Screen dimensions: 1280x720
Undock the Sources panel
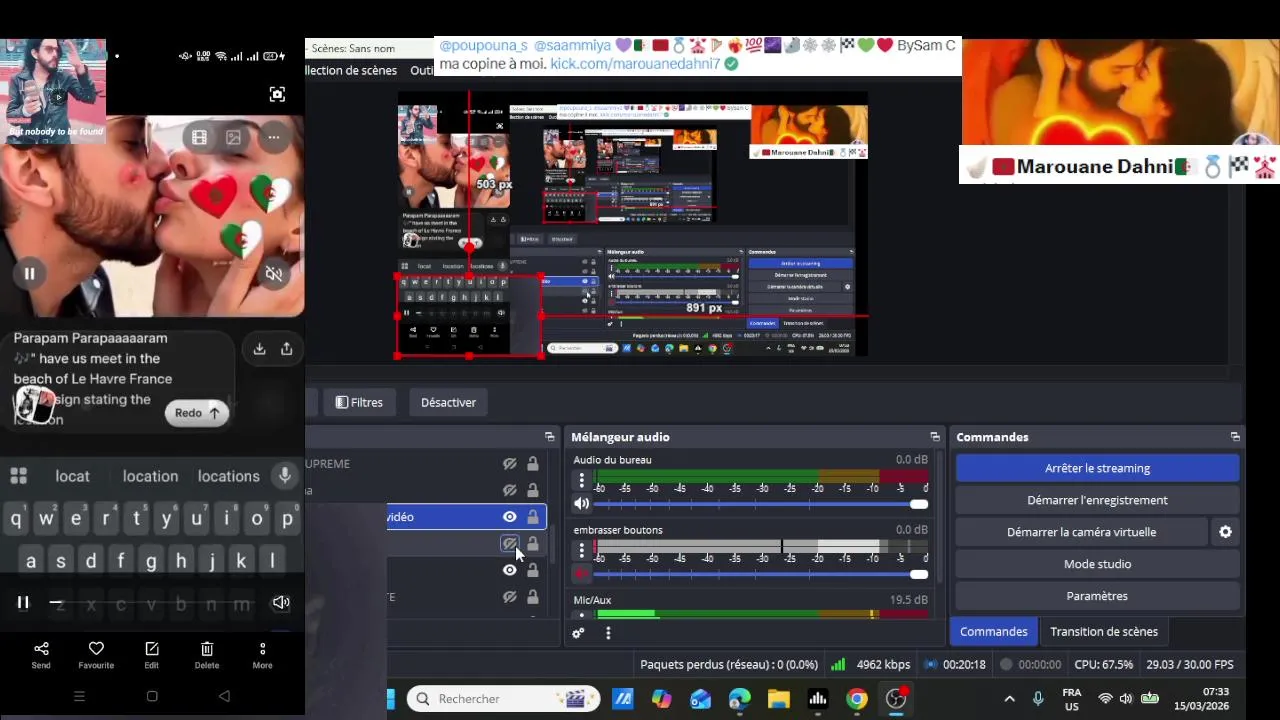[x=549, y=437]
